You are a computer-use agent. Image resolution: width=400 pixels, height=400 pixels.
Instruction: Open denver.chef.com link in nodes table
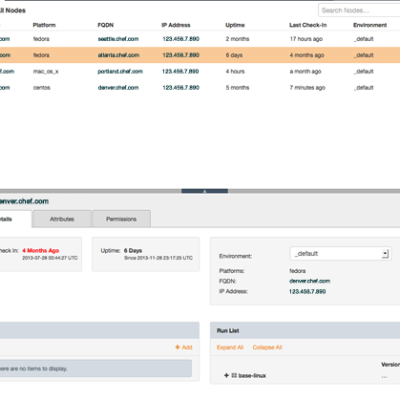[118, 88]
